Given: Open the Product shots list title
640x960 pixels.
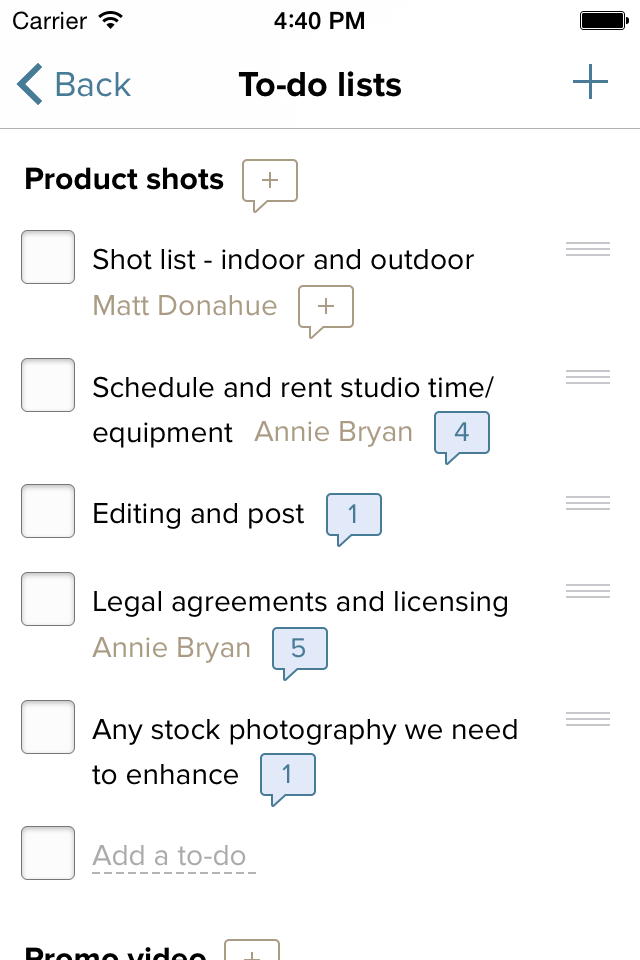Looking at the screenshot, I should pyautogui.click(x=124, y=179).
